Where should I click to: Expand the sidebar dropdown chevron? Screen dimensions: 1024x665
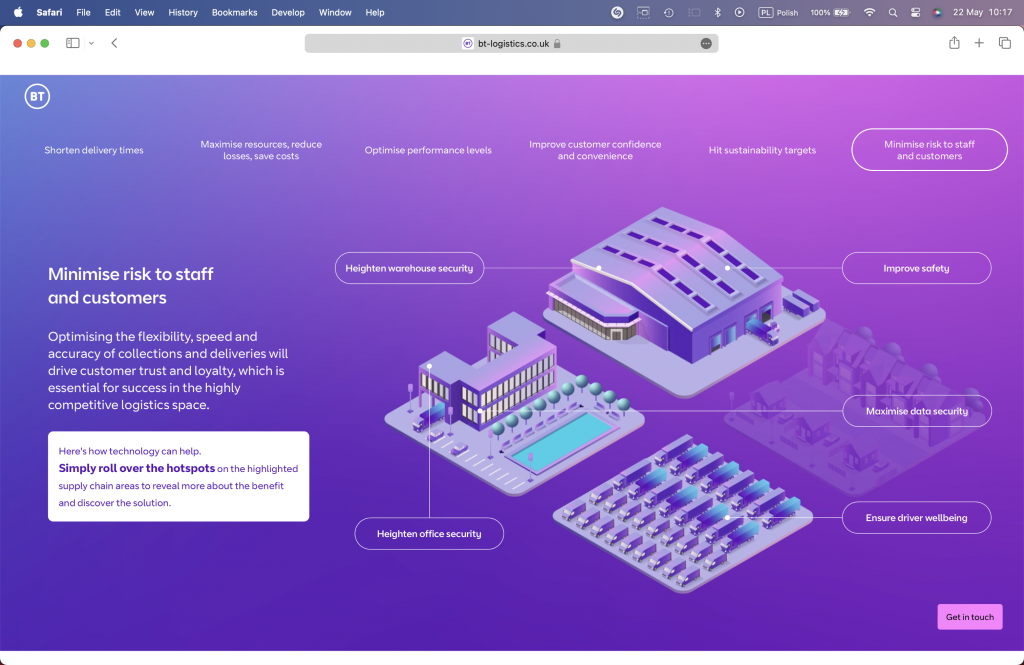(92, 43)
